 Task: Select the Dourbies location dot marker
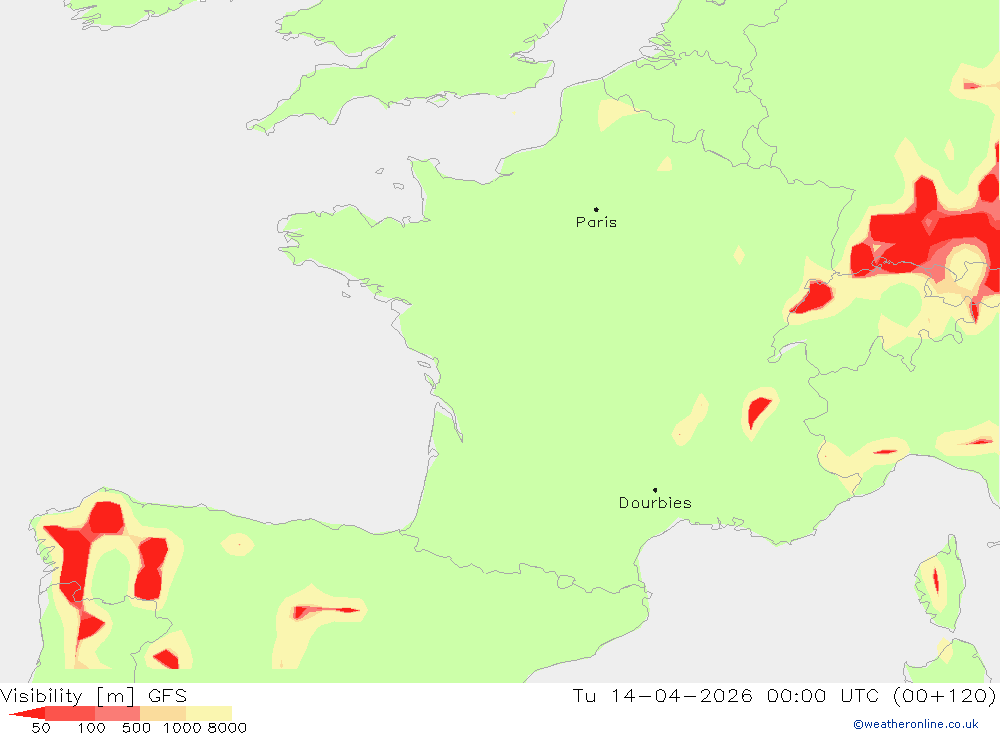[655, 490]
